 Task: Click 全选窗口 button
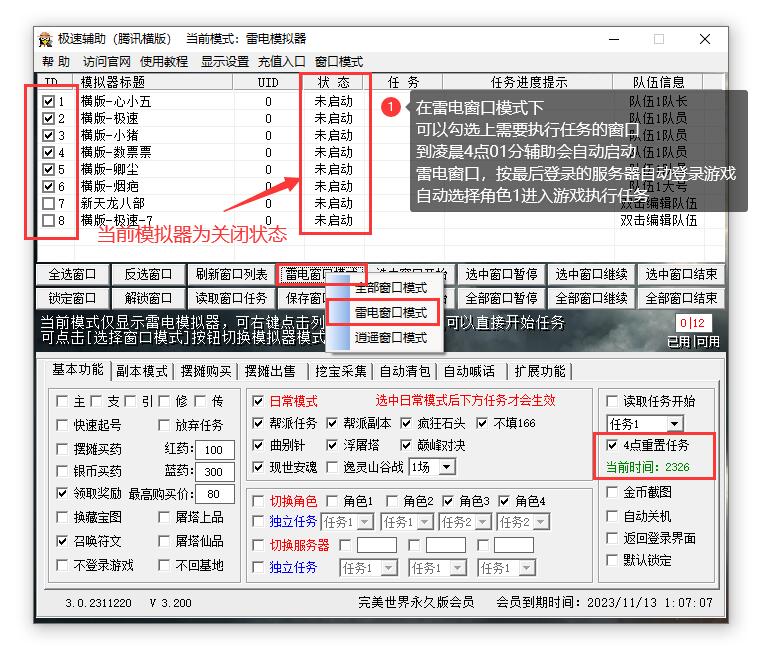(x=72, y=274)
